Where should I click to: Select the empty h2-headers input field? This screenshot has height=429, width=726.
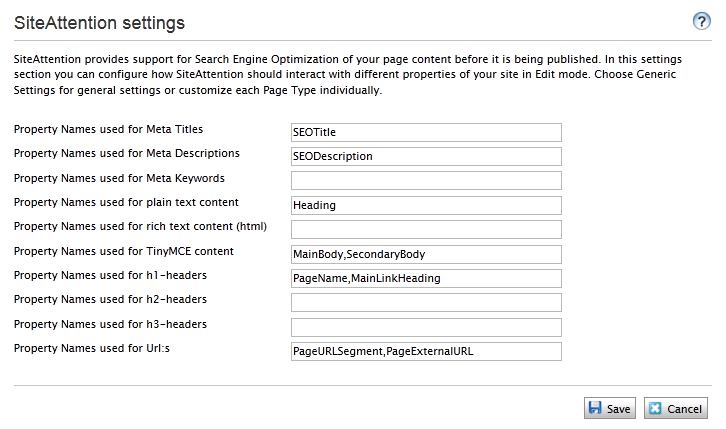(x=426, y=302)
